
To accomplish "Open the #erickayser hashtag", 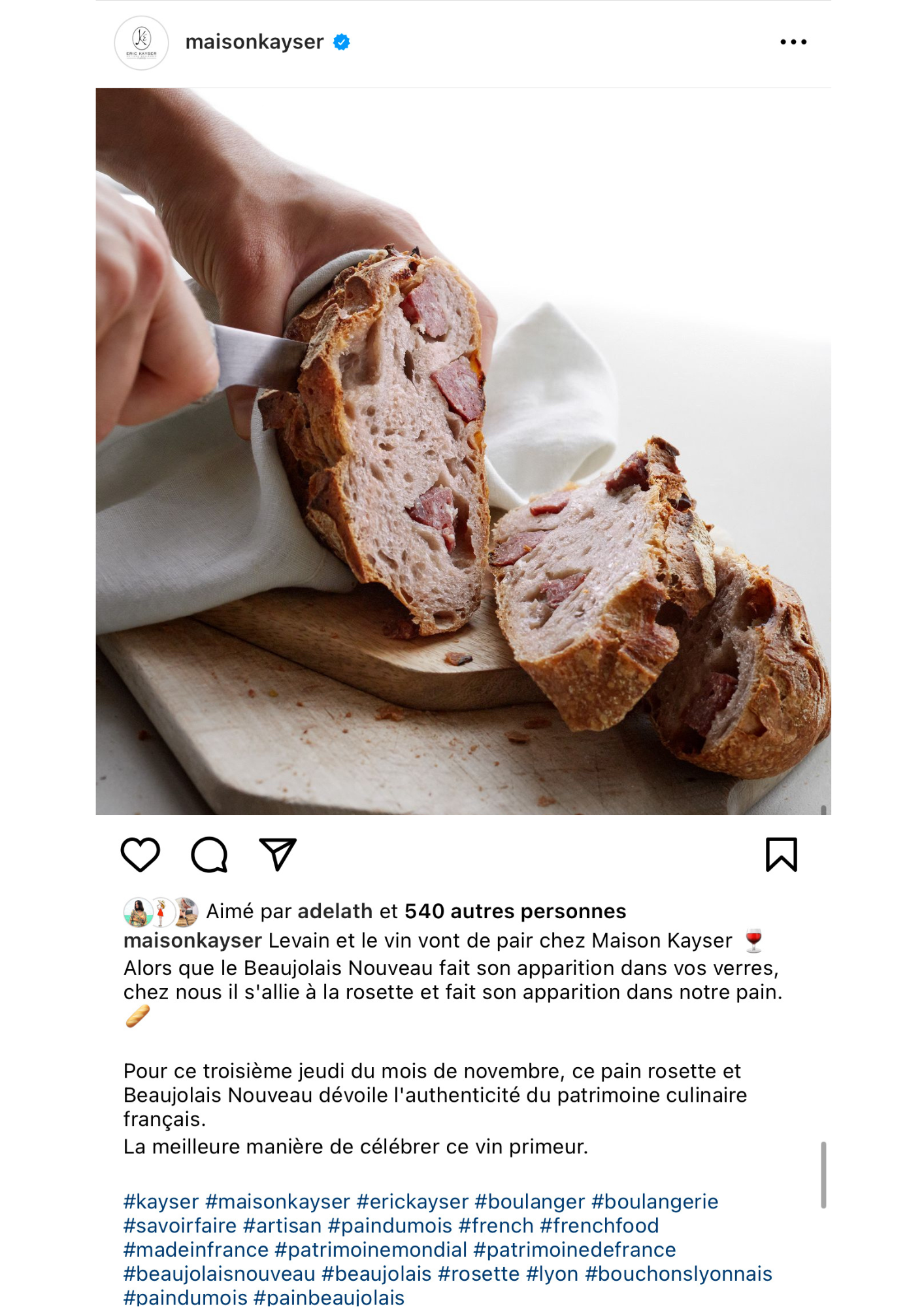I will tap(412, 1202).
